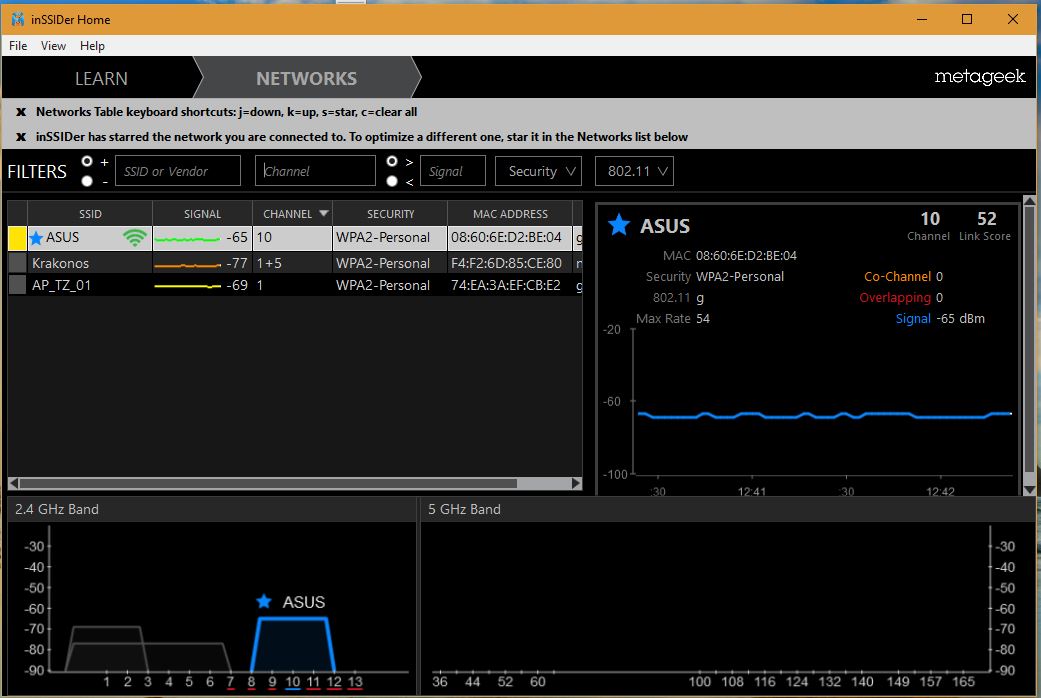
Task: Select the Krakonos network row
Action: 60,263
